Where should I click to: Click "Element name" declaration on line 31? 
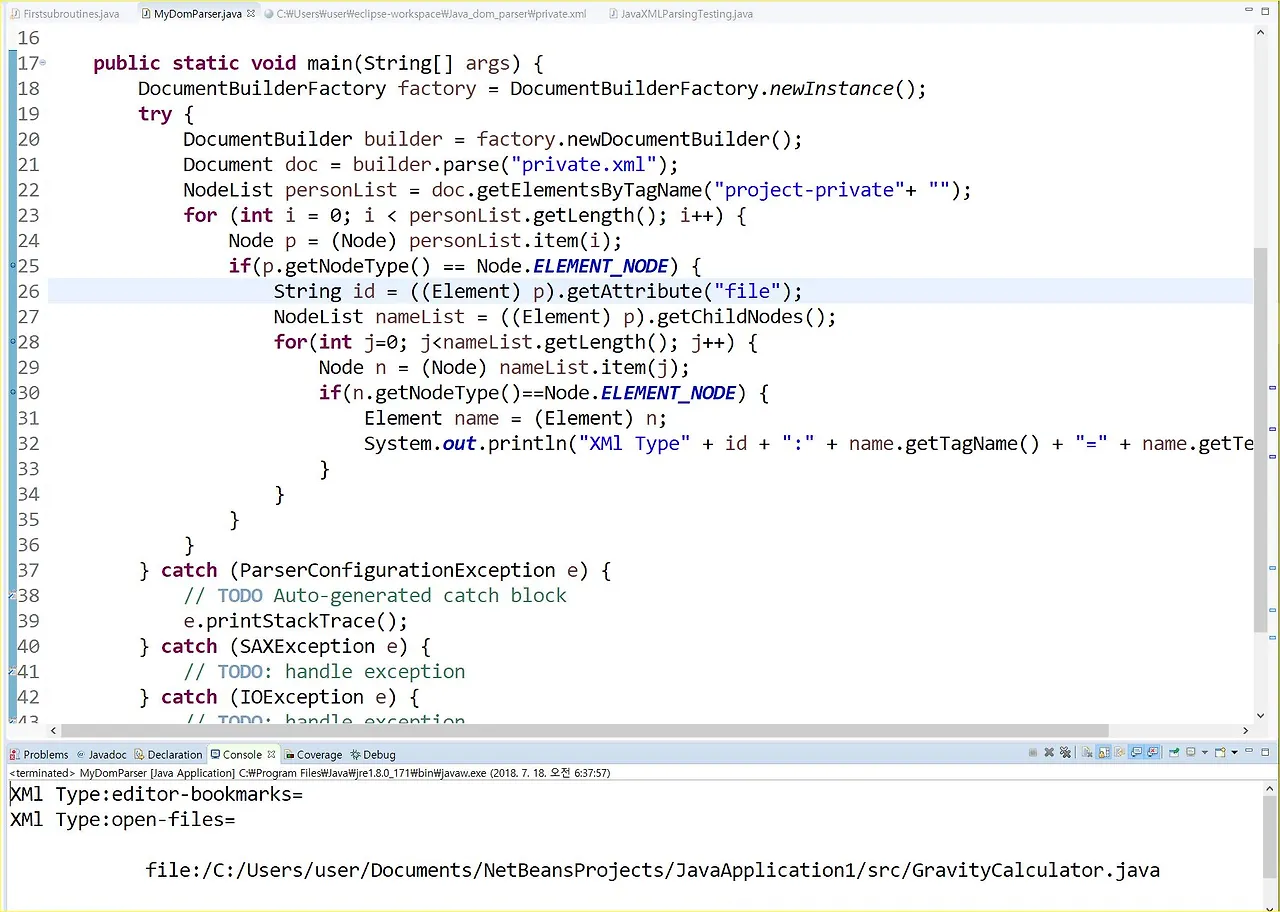tap(431, 418)
